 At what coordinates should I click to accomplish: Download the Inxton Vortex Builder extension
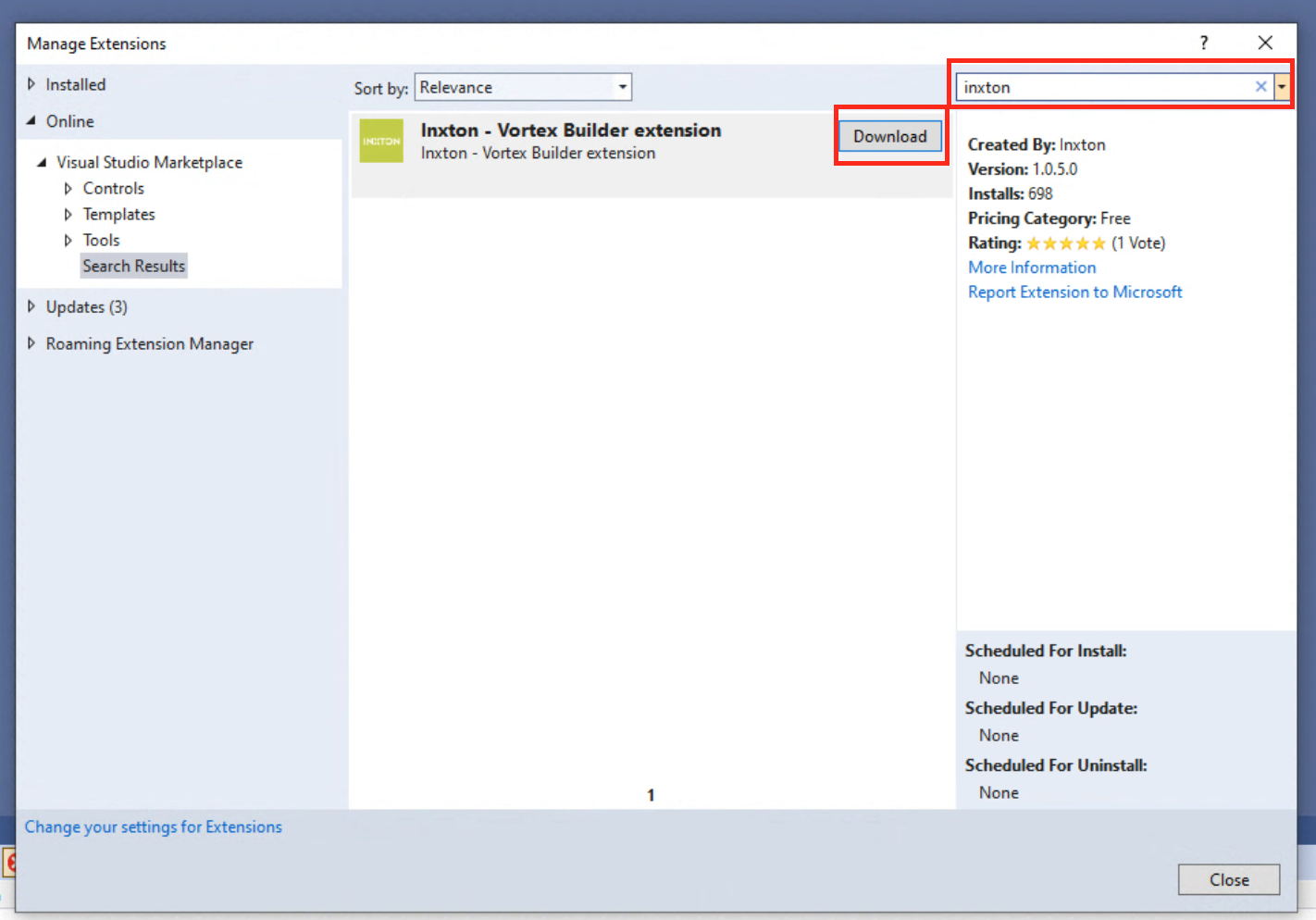[890, 136]
